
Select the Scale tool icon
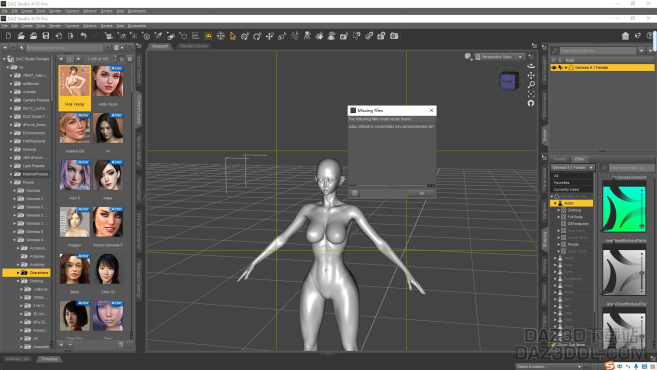[282, 36]
